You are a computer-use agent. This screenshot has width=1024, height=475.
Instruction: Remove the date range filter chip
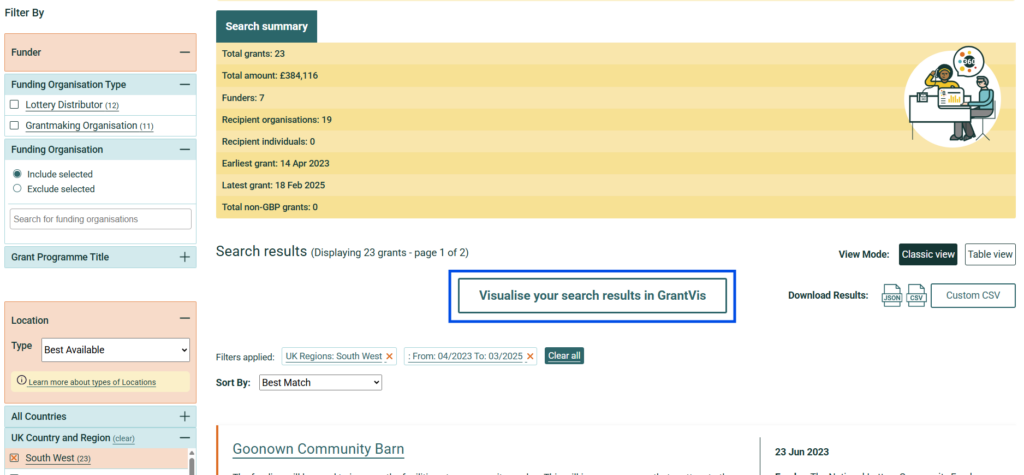point(530,356)
